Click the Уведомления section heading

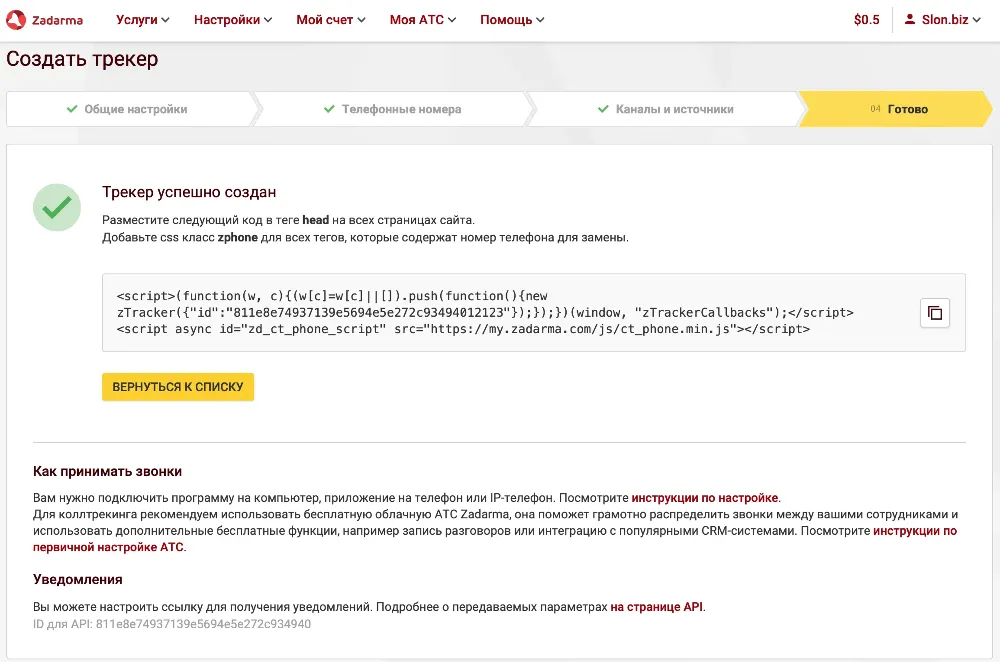point(78,580)
